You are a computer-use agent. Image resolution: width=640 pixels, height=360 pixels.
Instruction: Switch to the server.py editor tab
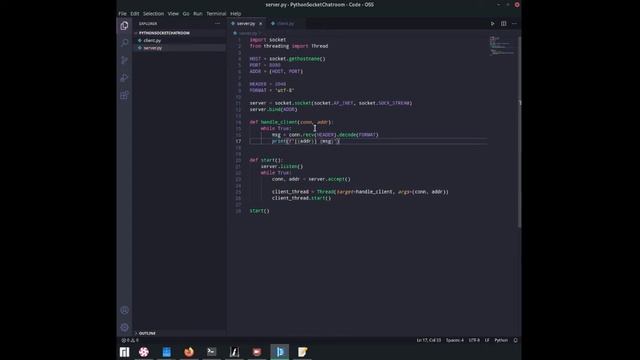(247, 24)
